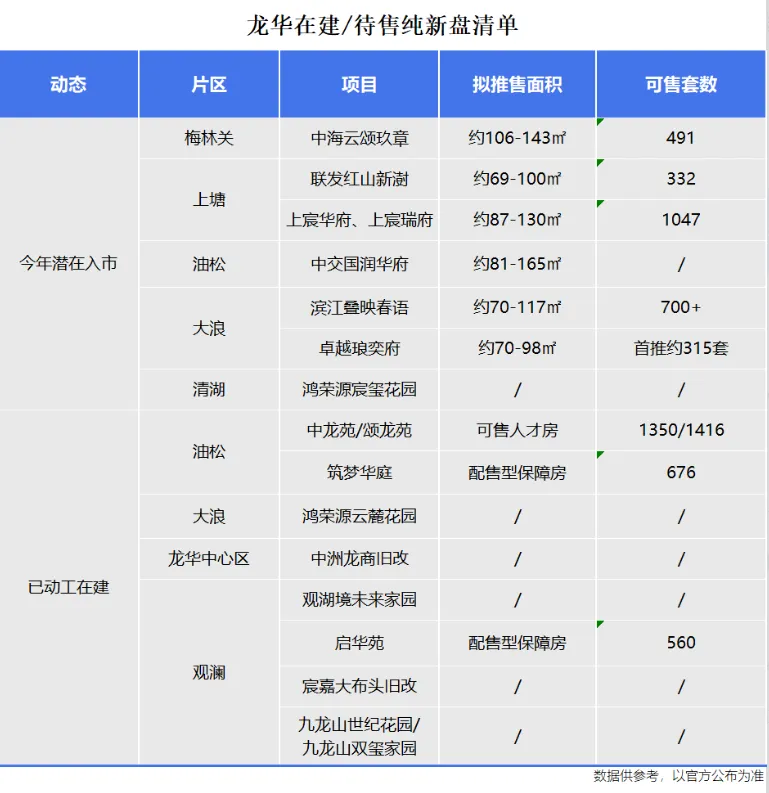Image resolution: width=769 pixels, height=793 pixels.
Task: Click the green comment marker on the 560 cell
Action: pos(600,624)
